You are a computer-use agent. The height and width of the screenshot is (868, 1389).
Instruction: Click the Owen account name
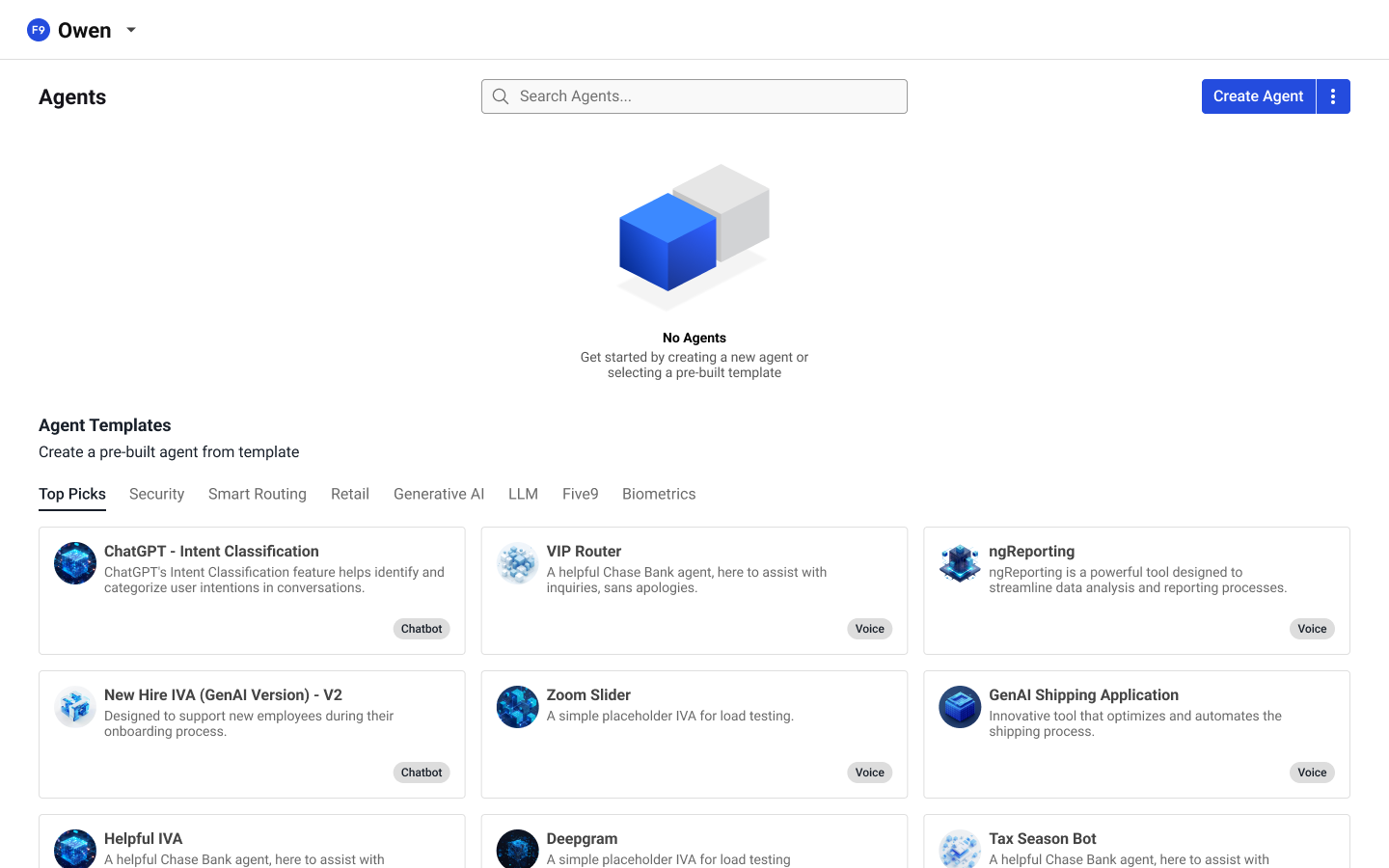click(x=84, y=30)
